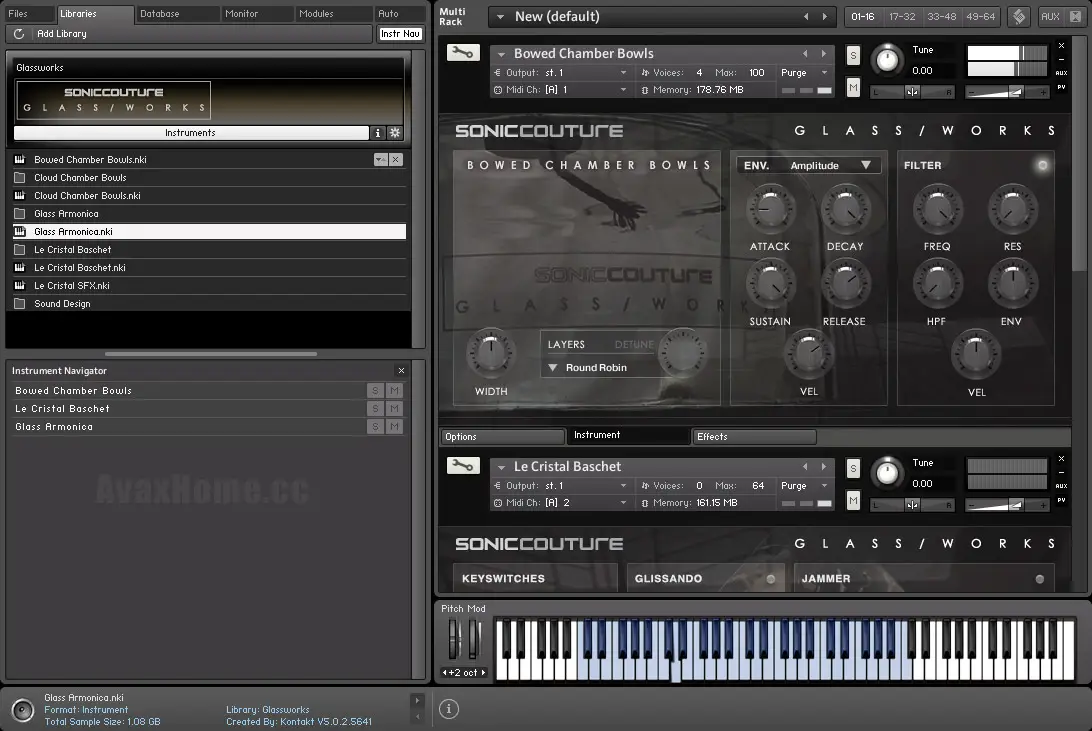
Task: Open the Multi Rack preset dropdown
Action: 500,16
